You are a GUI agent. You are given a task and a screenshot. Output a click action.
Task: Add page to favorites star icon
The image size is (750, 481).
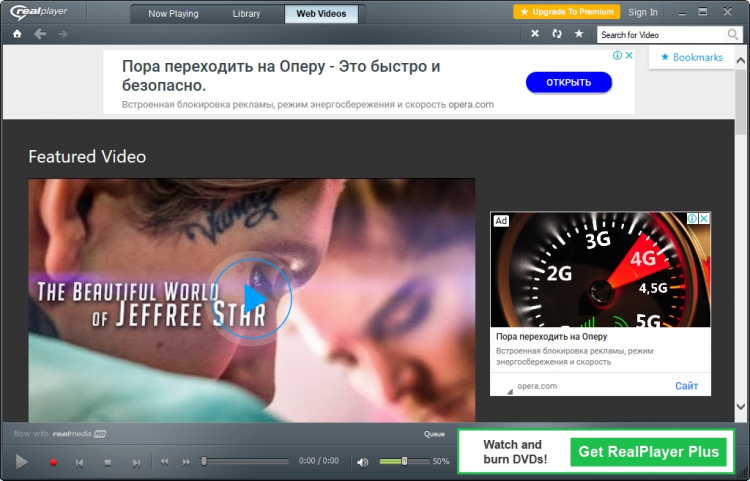[578, 34]
